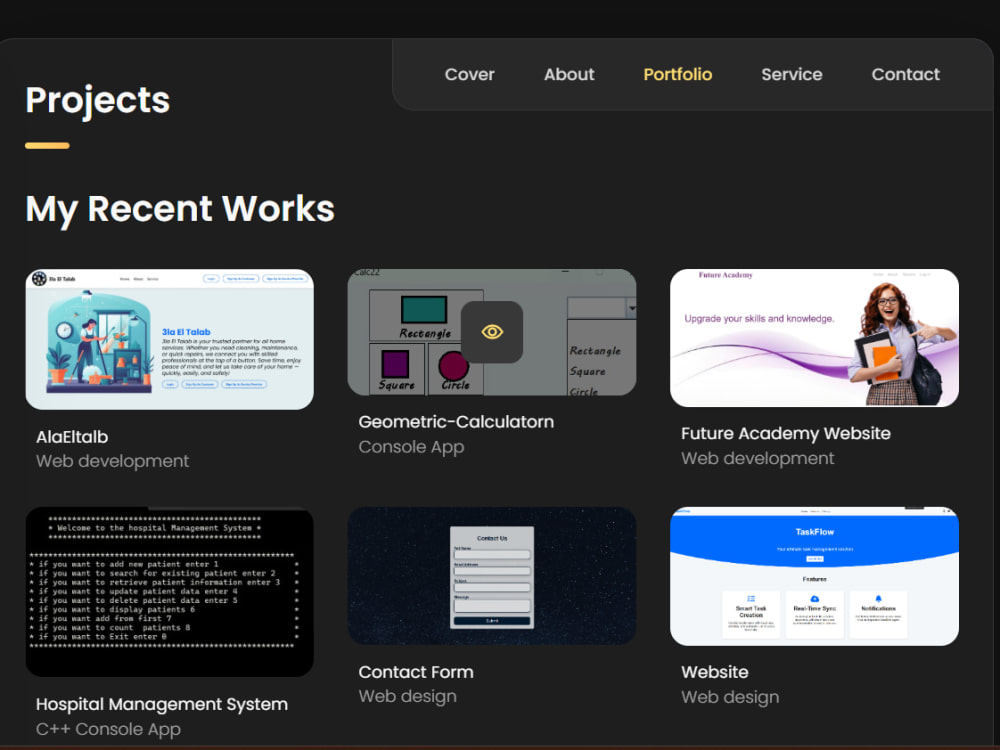
Task: Go to the About section
Action: click(569, 75)
